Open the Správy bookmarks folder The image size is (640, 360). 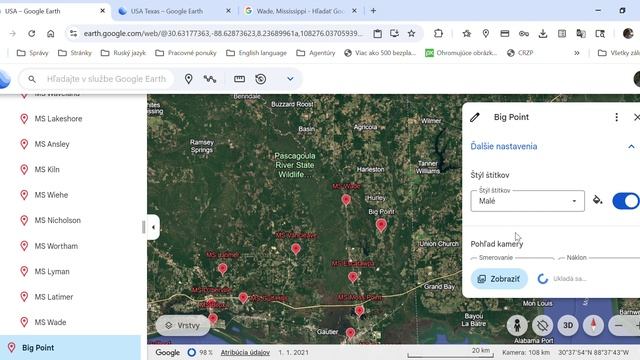coord(32,53)
